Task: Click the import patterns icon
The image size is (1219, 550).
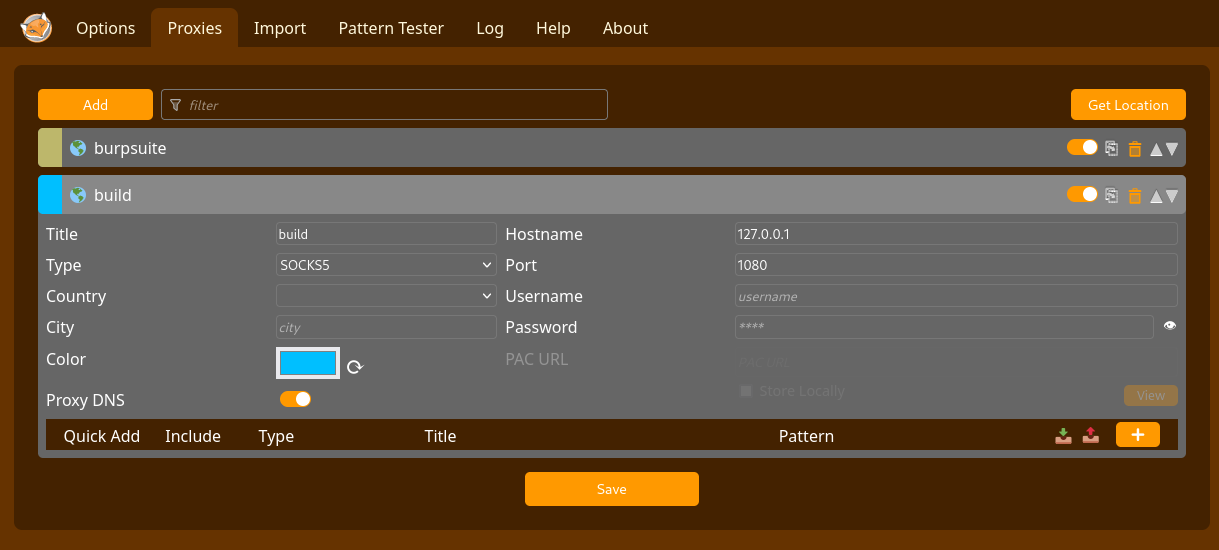Action: pyautogui.click(x=1064, y=435)
